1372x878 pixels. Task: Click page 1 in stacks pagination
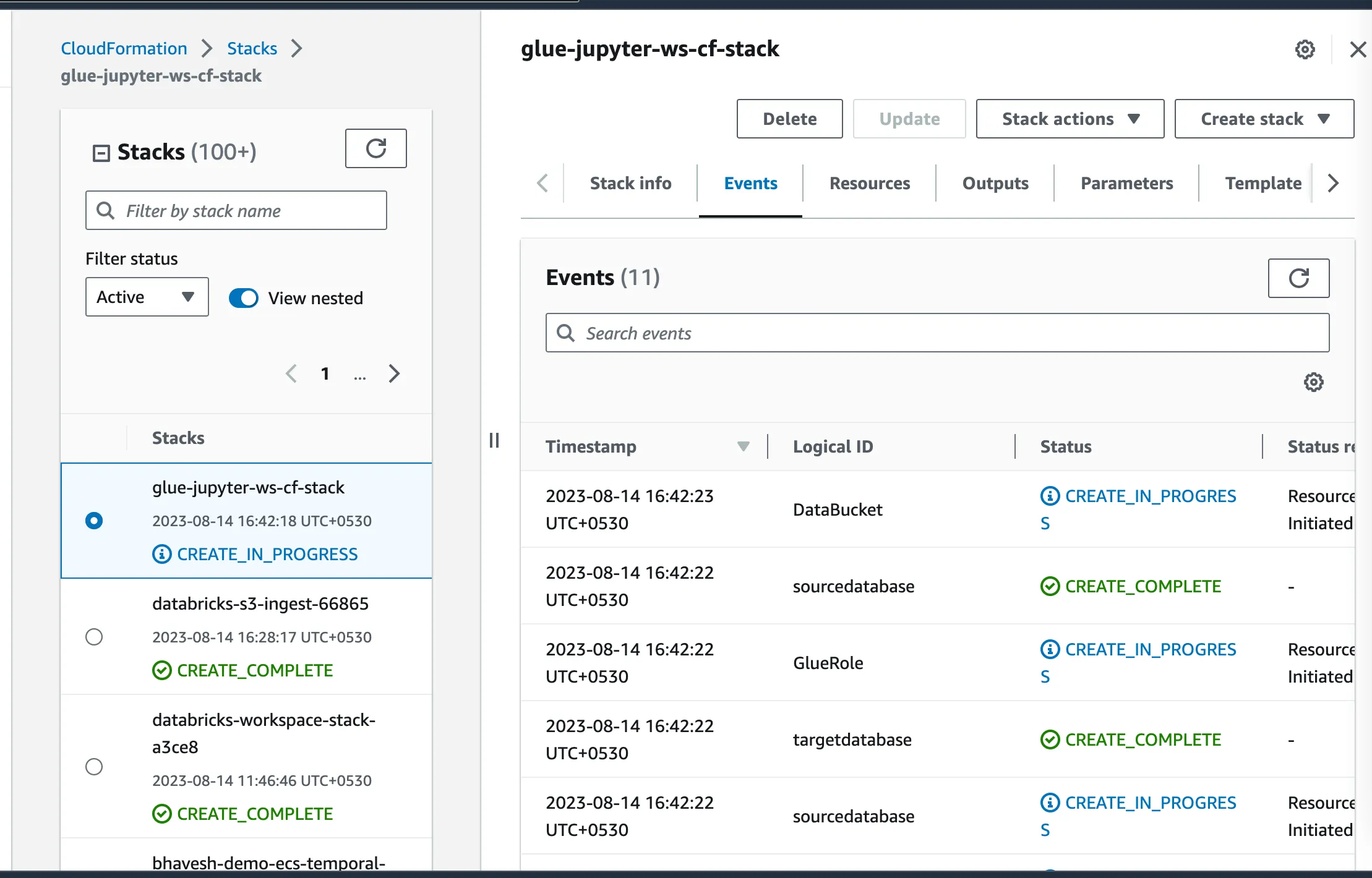[325, 373]
